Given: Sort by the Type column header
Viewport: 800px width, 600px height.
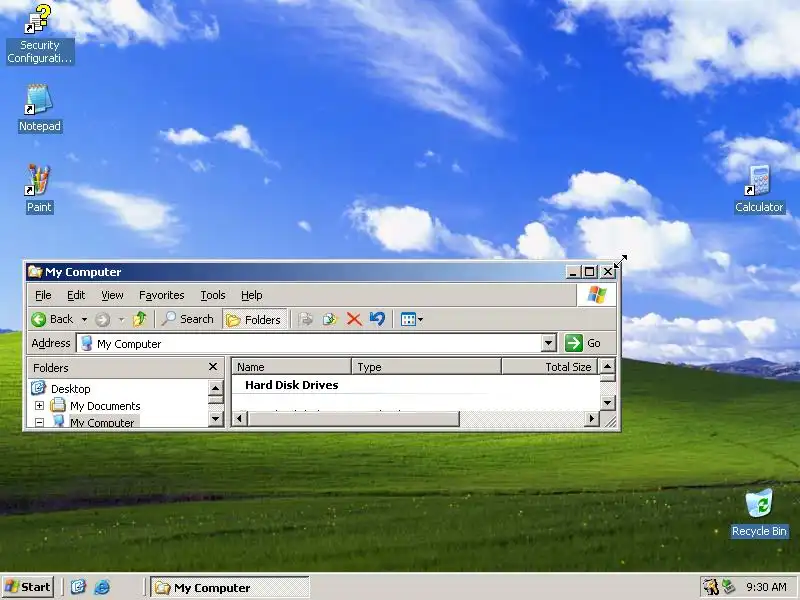Looking at the screenshot, I should tap(426, 367).
